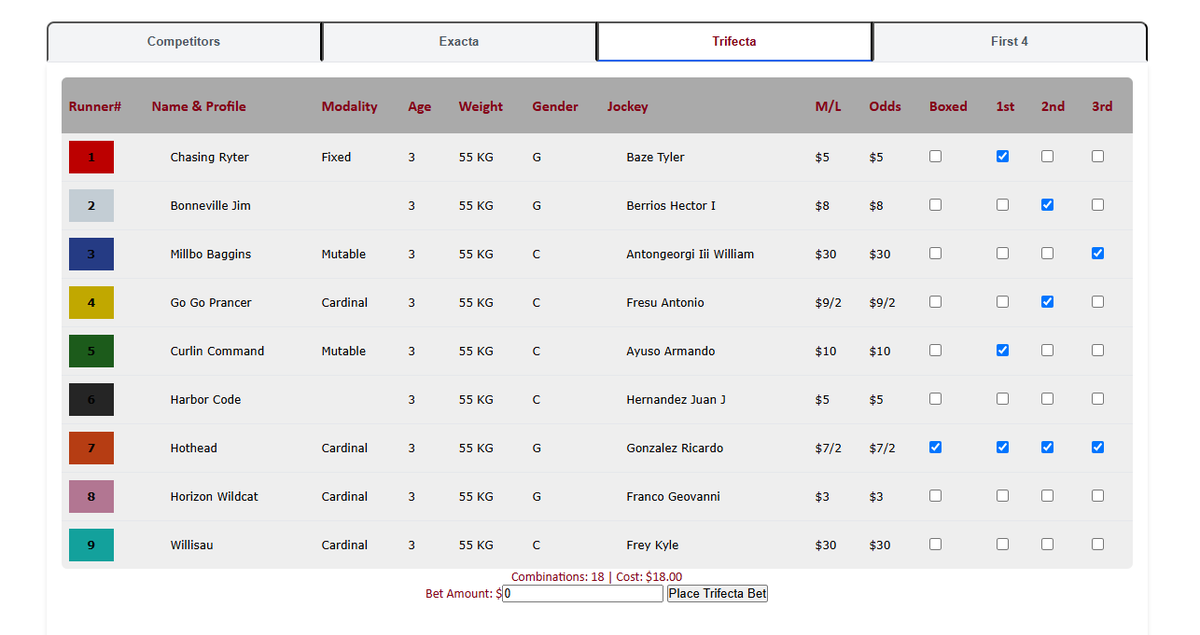Focus the Bet Amount input field

coord(583,594)
